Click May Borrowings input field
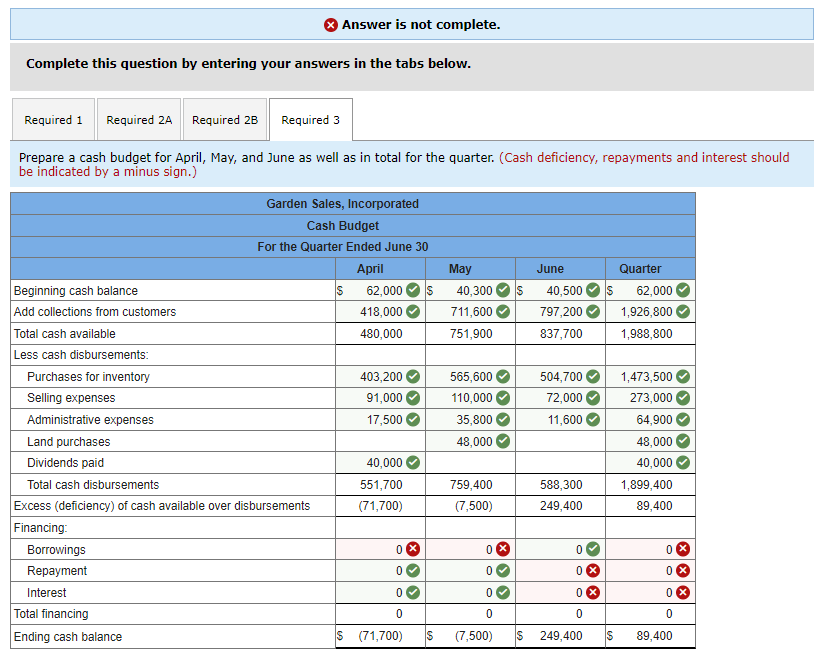The width and height of the screenshot is (818, 656). coord(470,549)
